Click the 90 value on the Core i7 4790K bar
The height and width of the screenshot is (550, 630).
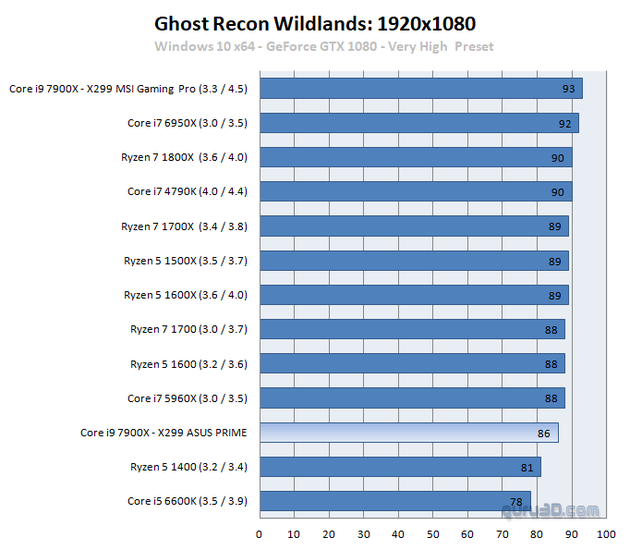pyautogui.click(x=558, y=192)
